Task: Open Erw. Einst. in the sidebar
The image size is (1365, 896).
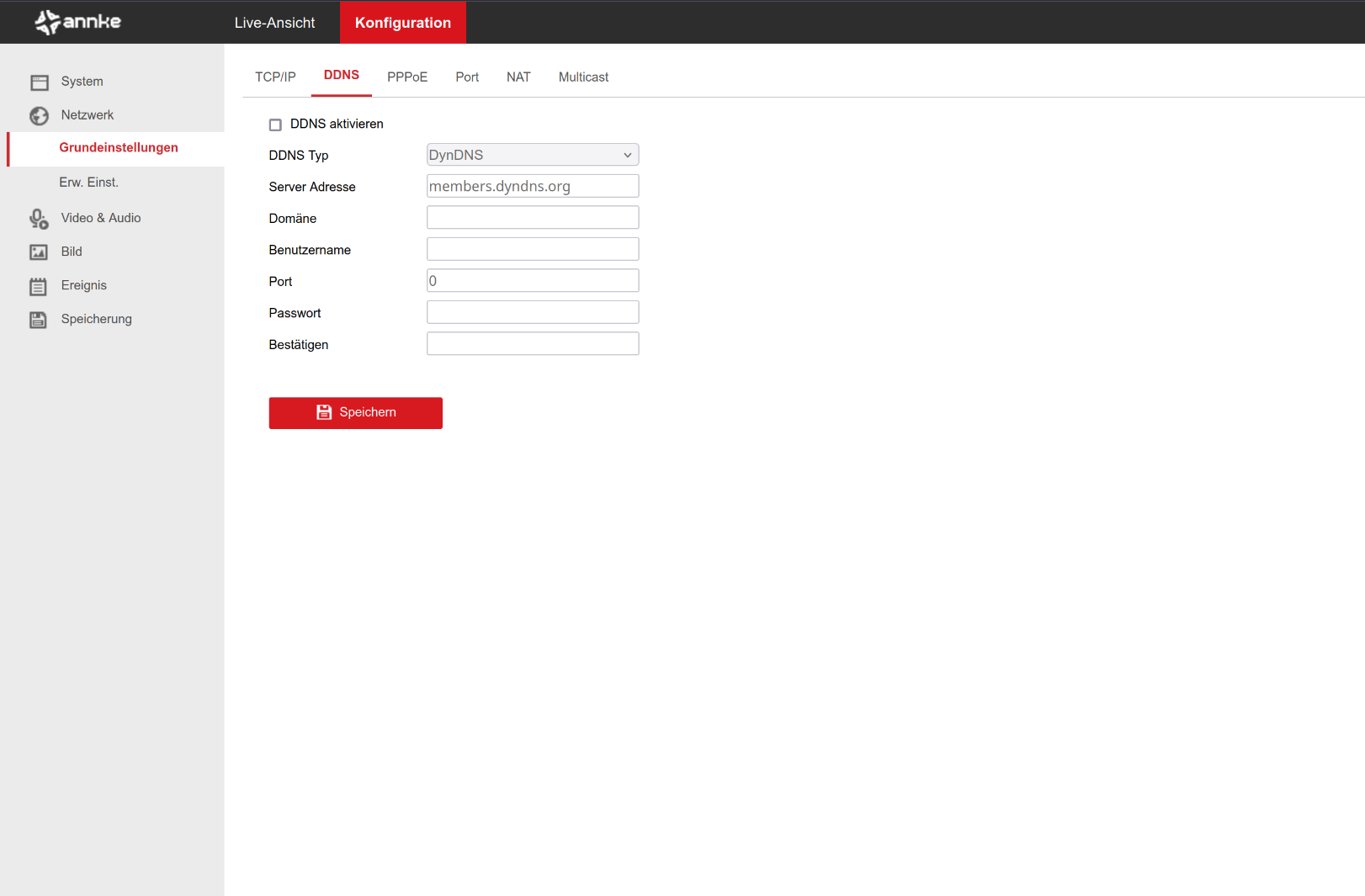Action: (x=88, y=183)
